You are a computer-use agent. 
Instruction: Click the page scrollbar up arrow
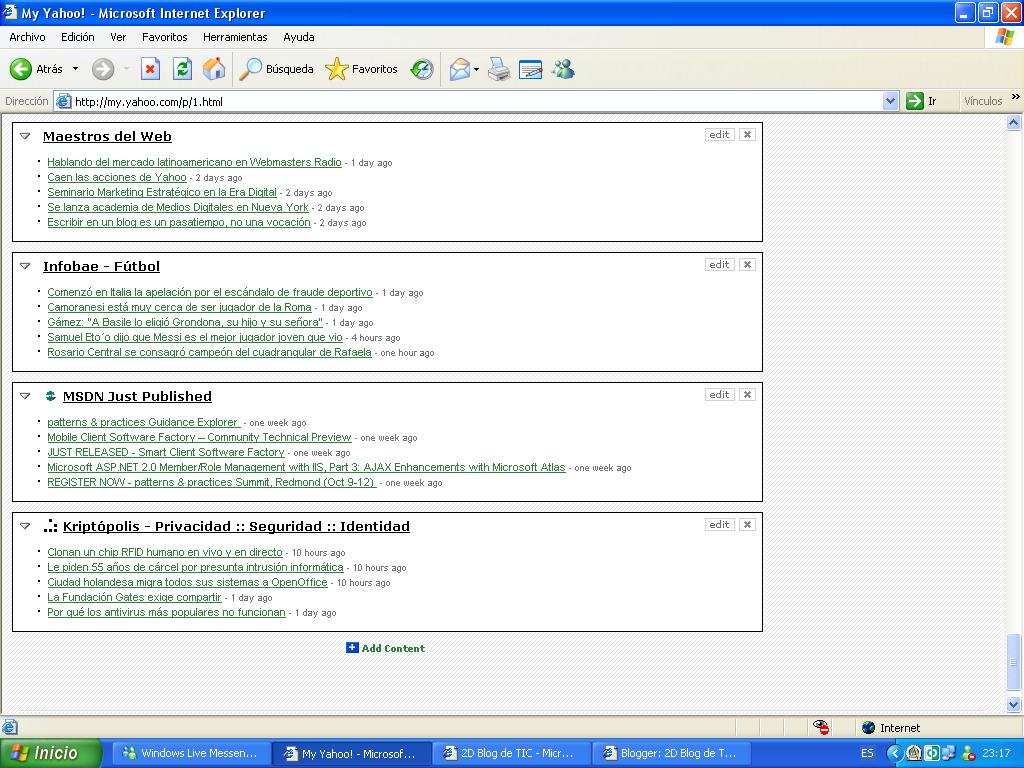1014,122
